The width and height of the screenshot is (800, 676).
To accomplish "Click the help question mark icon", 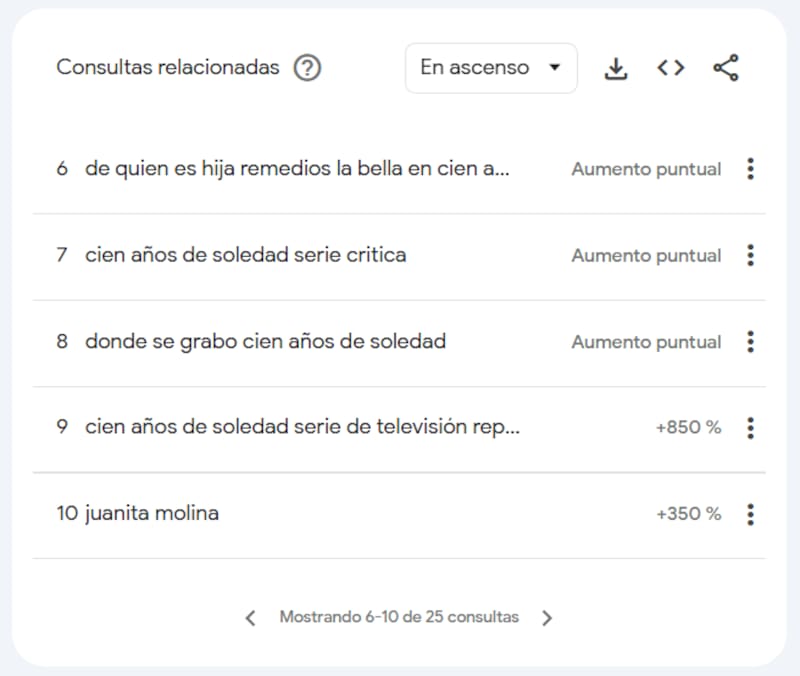I will 307,68.
